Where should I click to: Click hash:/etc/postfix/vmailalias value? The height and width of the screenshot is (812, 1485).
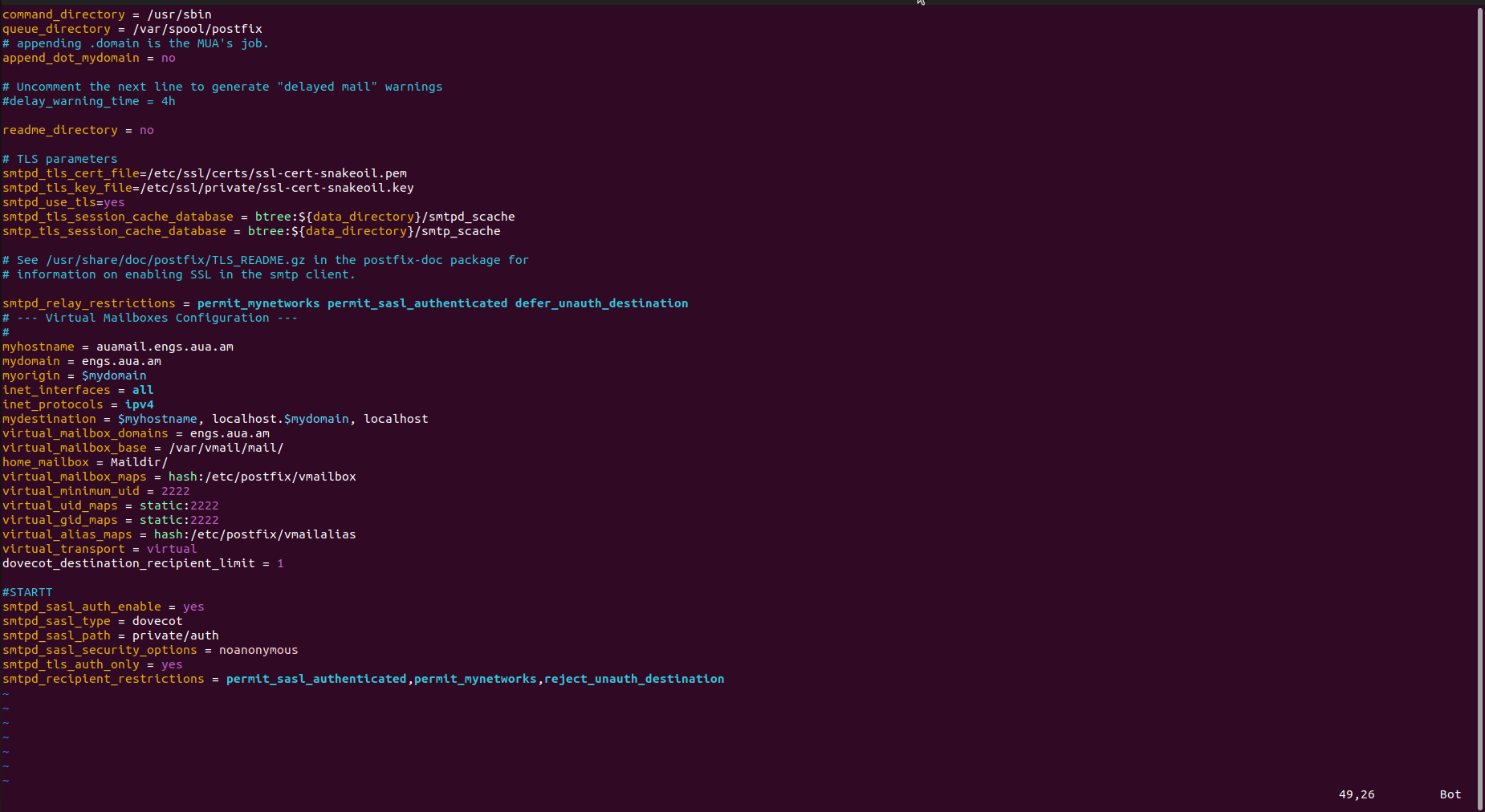point(255,534)
